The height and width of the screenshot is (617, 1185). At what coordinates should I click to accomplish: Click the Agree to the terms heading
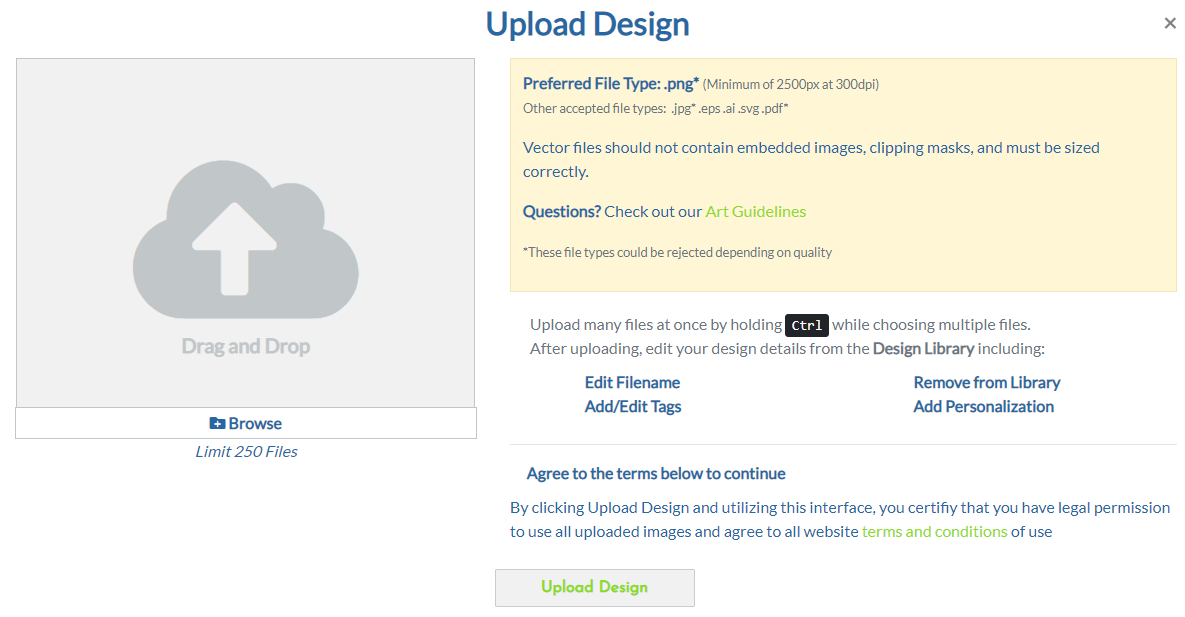click(655, 473)
